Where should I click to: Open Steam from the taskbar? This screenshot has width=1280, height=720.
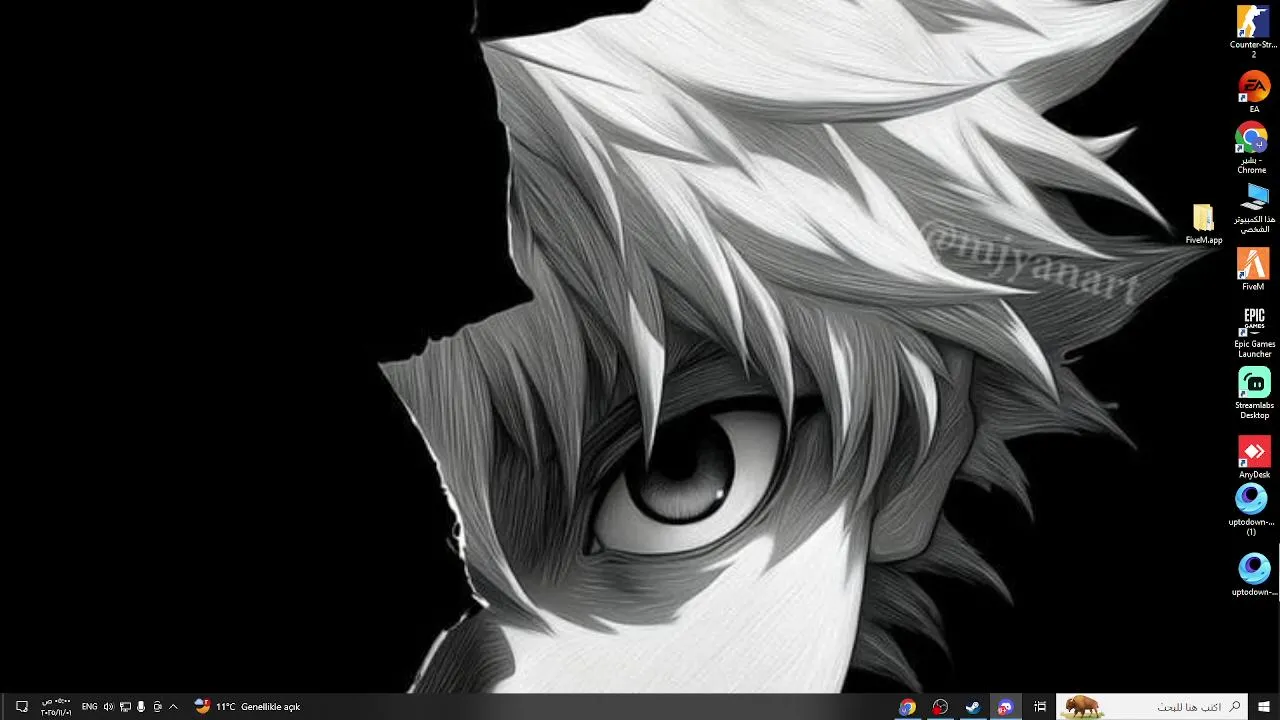(972, 707)
